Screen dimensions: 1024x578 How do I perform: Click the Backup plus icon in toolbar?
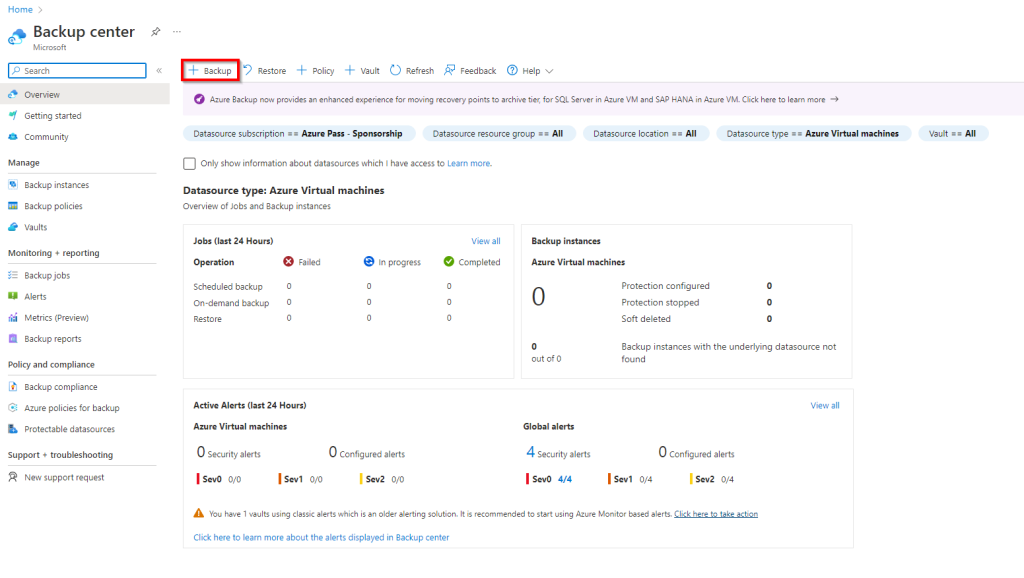193,70
